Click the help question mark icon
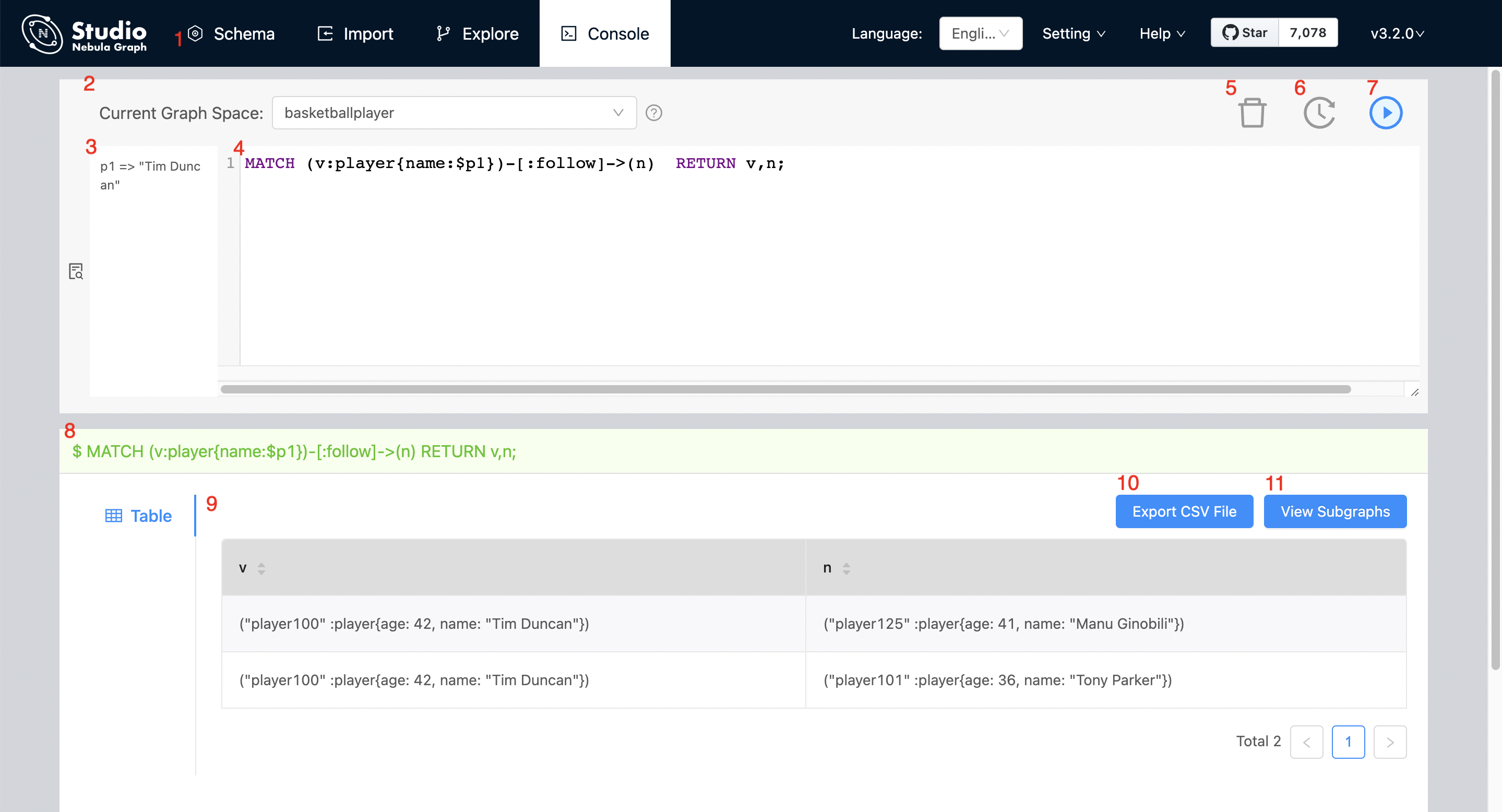This screenshot has height=812, width=1502. (653, 113)
